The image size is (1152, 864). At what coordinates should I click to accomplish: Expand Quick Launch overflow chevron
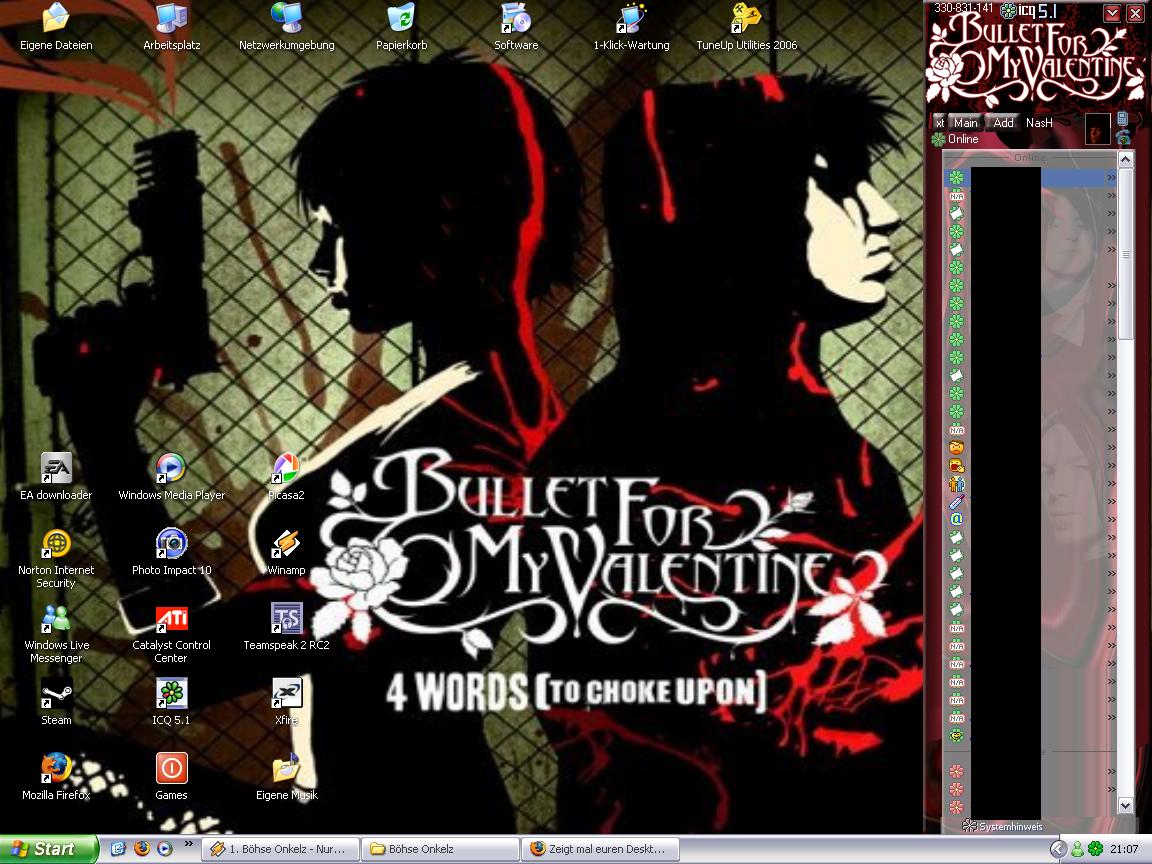pyautogui.click(x=189, y=843)
